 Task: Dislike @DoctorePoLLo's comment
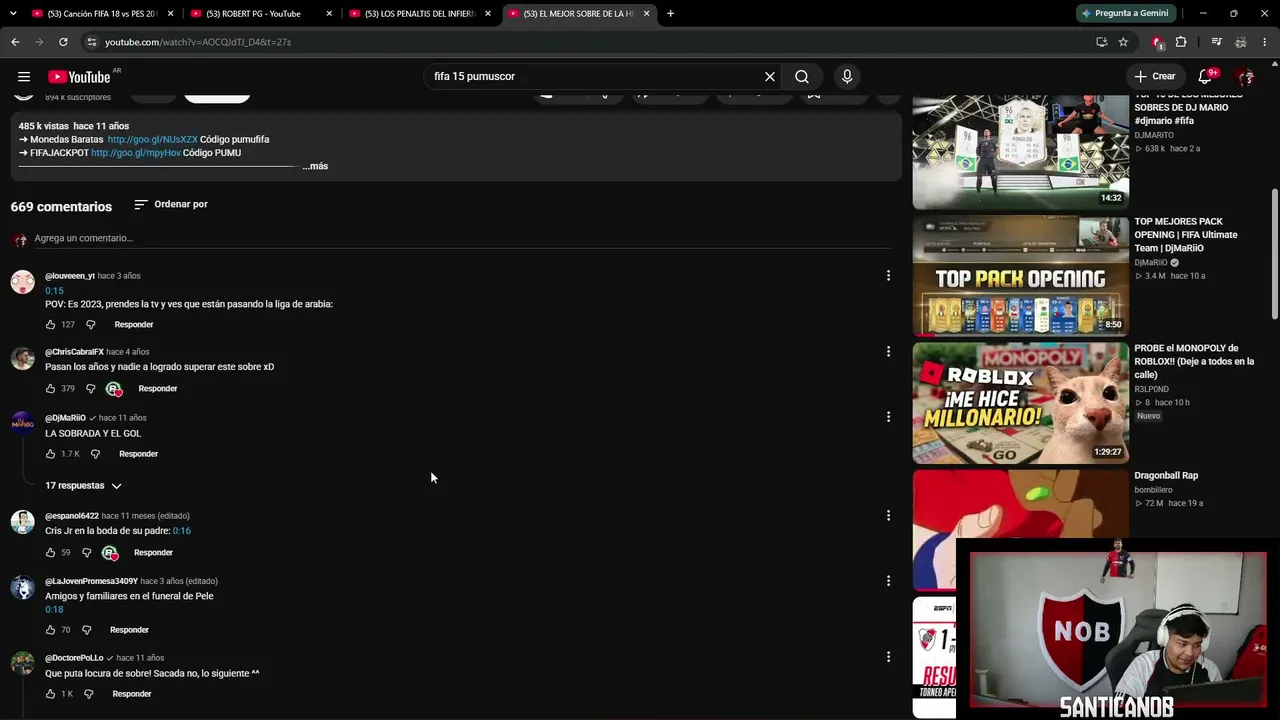[88, 694]
